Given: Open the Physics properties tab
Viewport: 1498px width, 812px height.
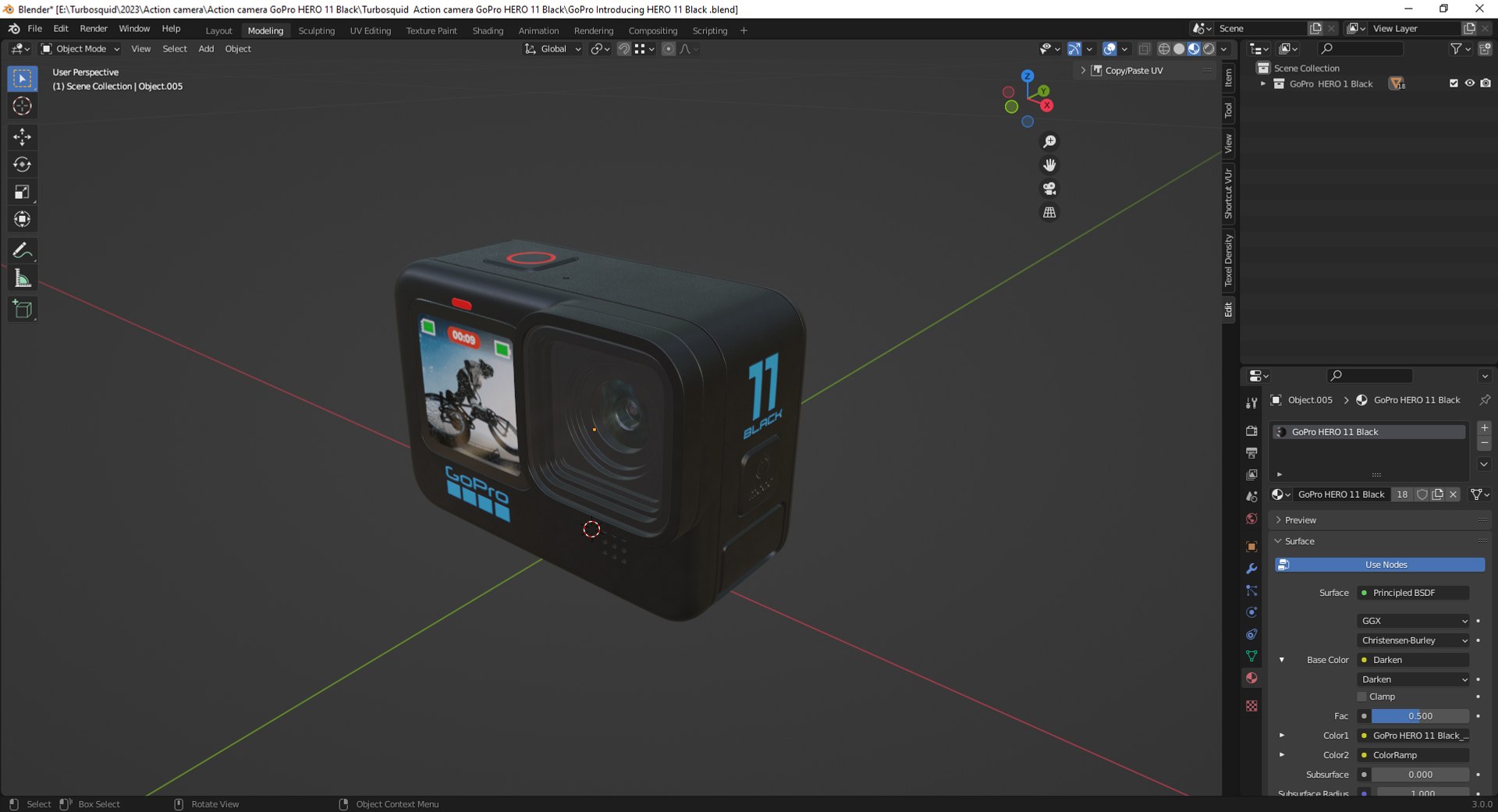Looking at the screenshot, I should (x=1251, y=612).
